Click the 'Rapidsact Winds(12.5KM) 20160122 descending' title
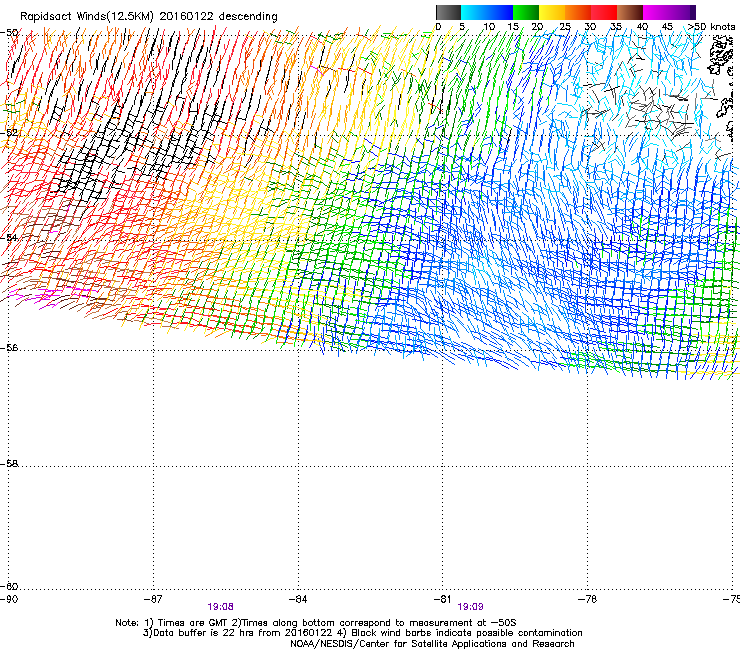 pyautogui.click(x=149, y=17)
